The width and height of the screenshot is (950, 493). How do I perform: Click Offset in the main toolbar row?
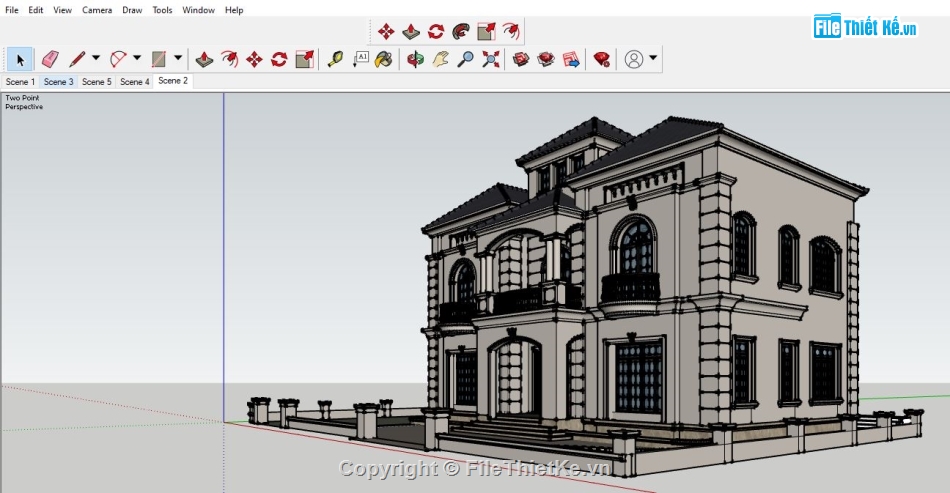[x=230, y=59]
